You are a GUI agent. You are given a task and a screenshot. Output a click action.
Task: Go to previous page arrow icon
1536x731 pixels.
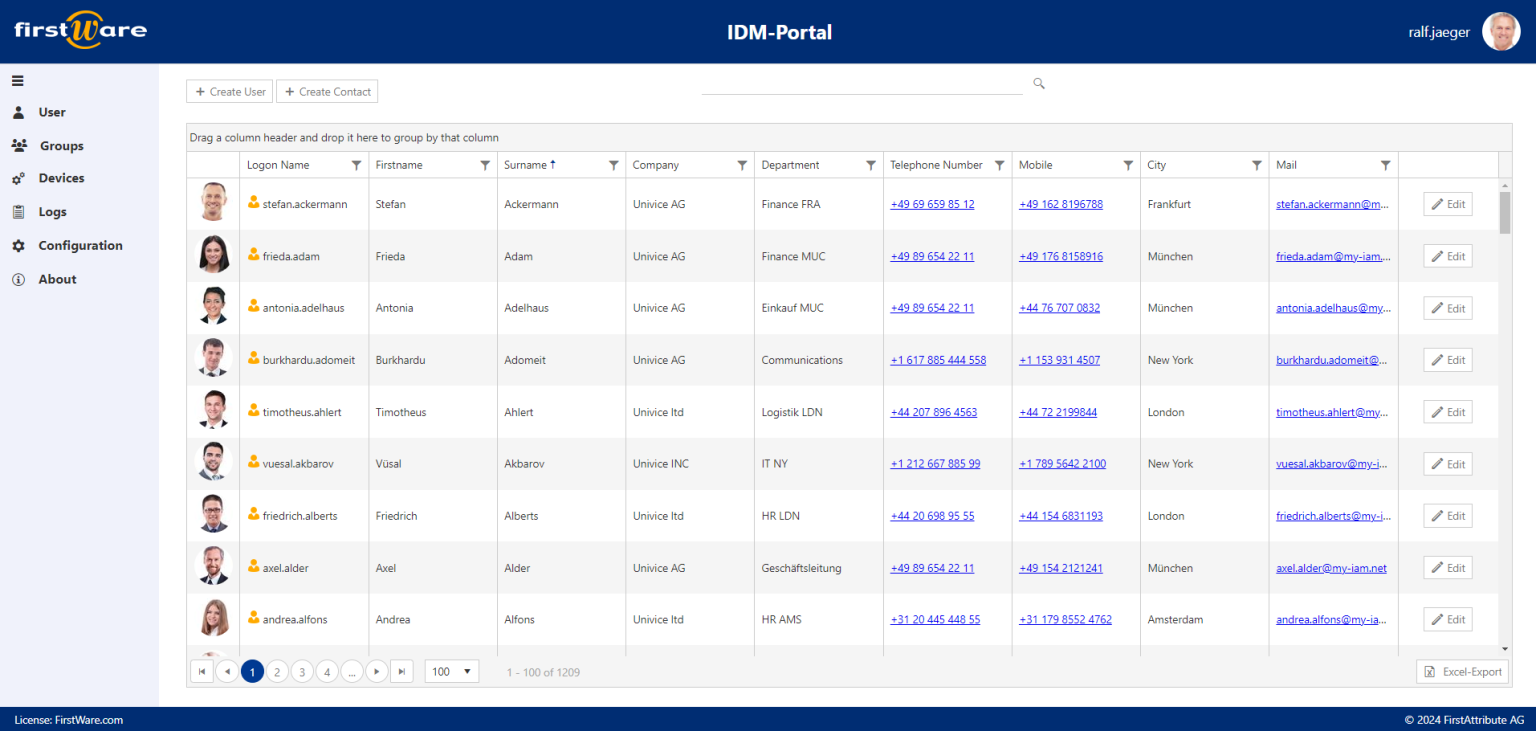pos(227,672)
